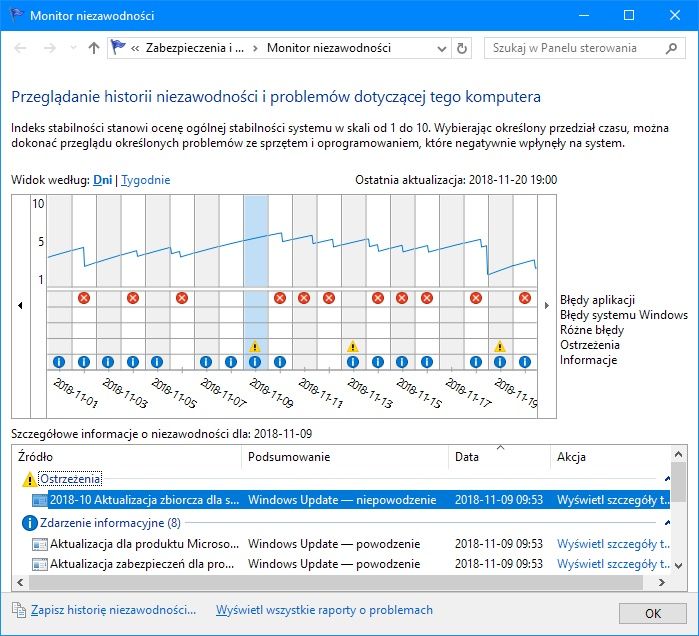The height and width of the screenshot is (636, 699).
Task: Click the application error icon for 2018-11-04
Action: coord(133,298)
